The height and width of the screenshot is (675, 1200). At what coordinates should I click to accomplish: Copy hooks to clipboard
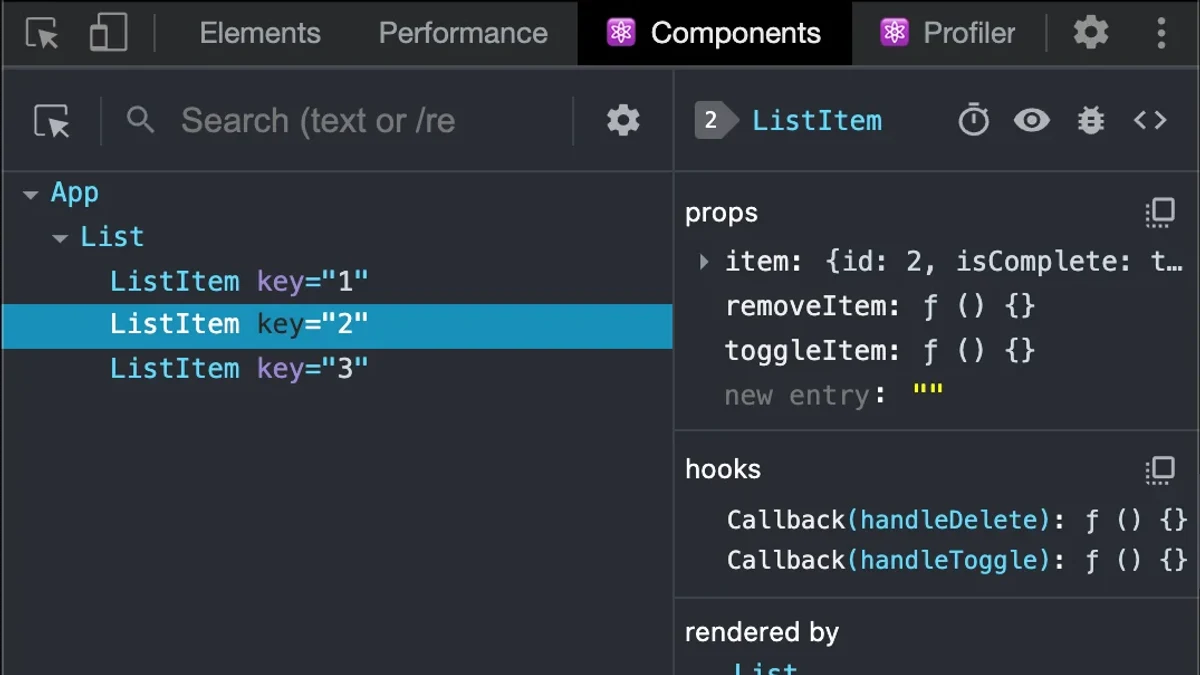tap(1160, 469)
